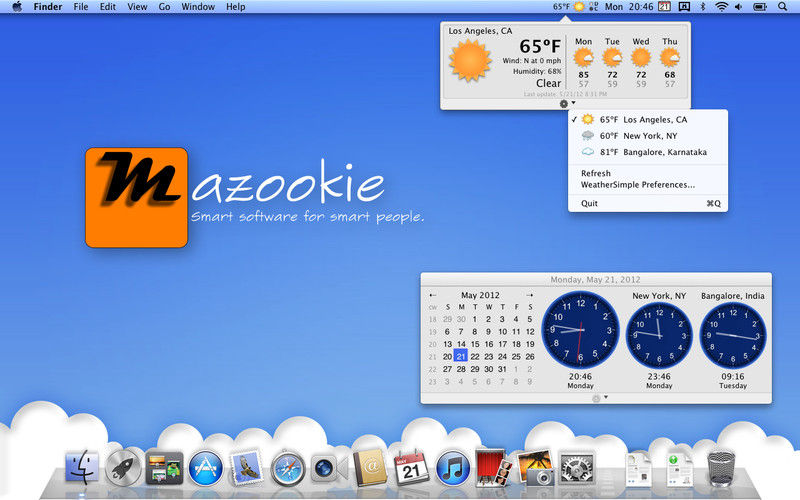Click the Monday, May 21, 2012 header
800x500 pixels.
(595, 280)
